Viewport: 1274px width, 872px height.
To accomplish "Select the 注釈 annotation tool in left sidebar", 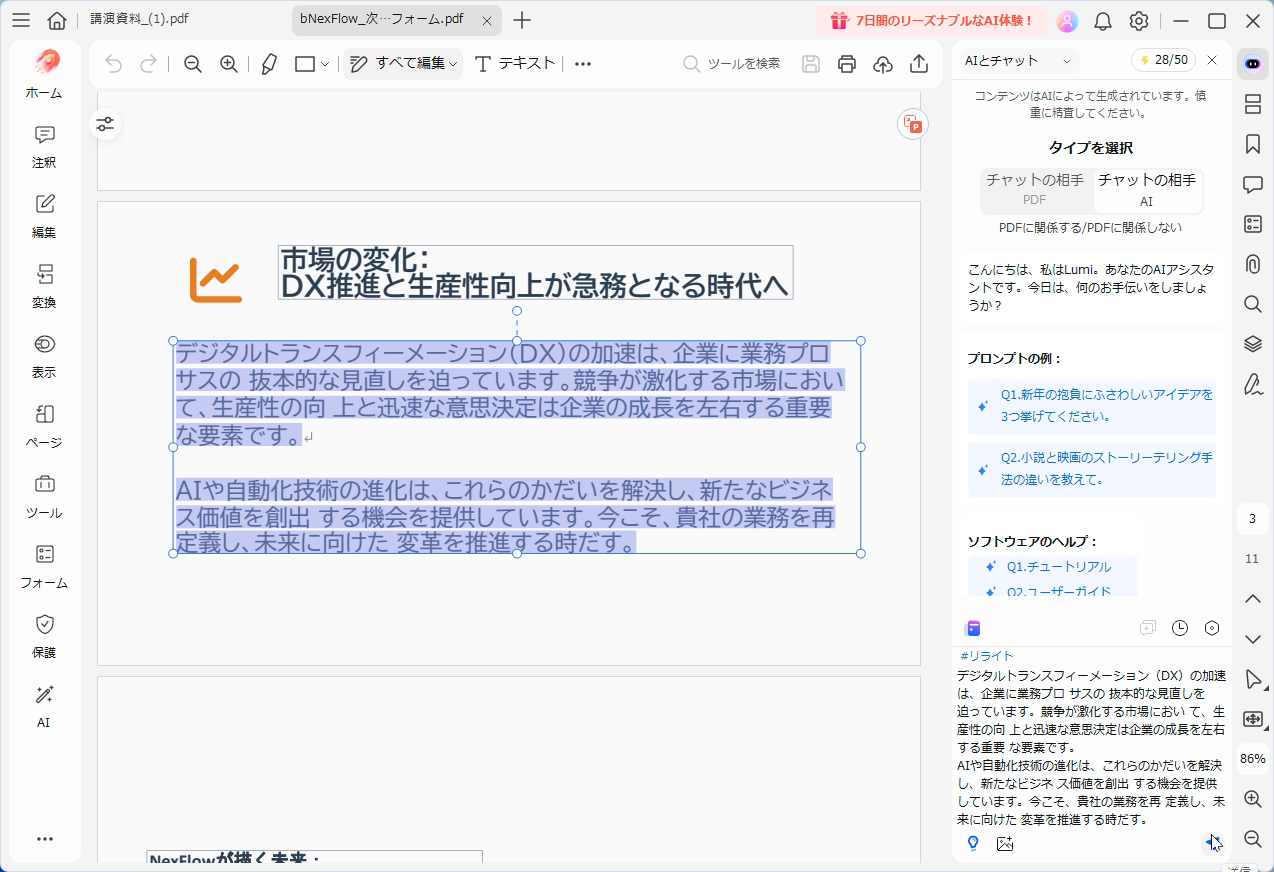I will (43, 148).
